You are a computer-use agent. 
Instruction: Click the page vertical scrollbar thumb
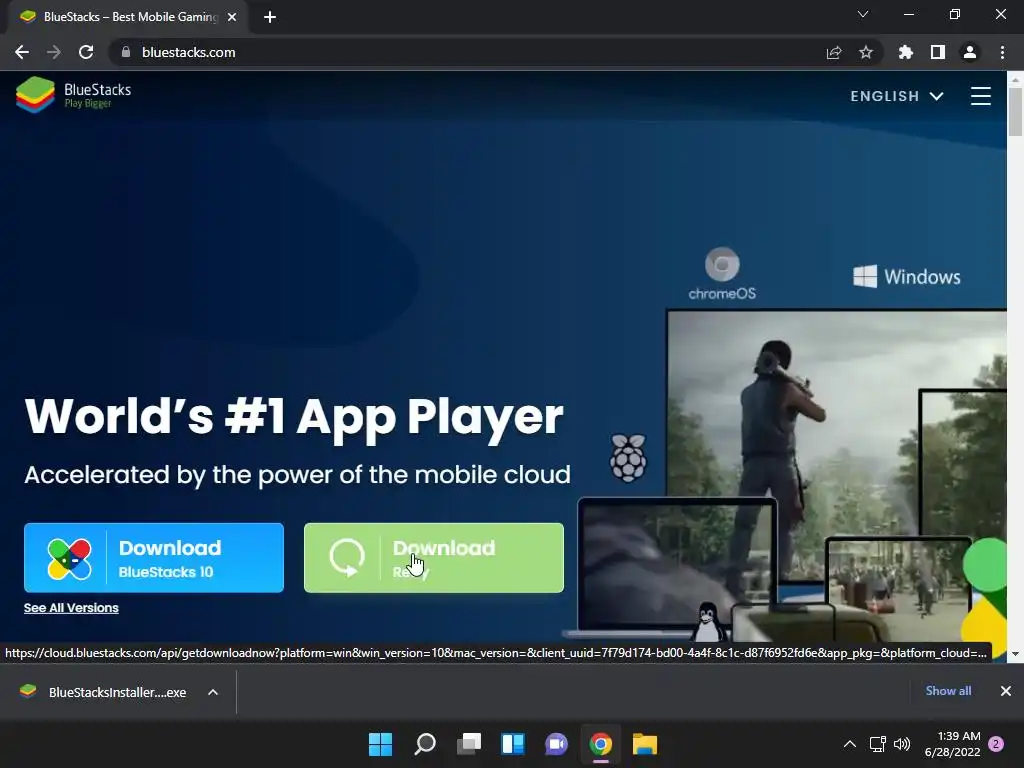[x=1015, y=111]
